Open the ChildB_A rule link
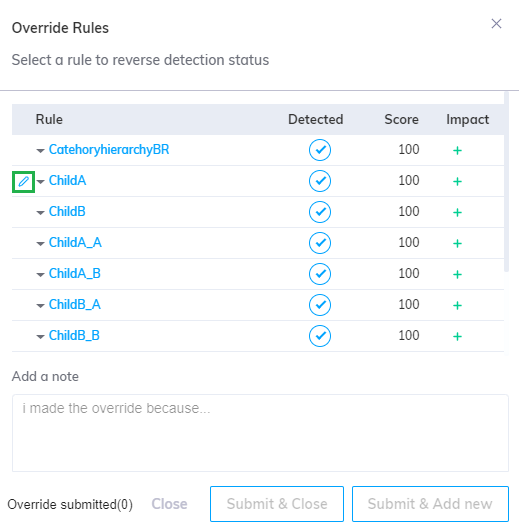The height and width of the screenshot is (530, 519). [x=75, y=305]
